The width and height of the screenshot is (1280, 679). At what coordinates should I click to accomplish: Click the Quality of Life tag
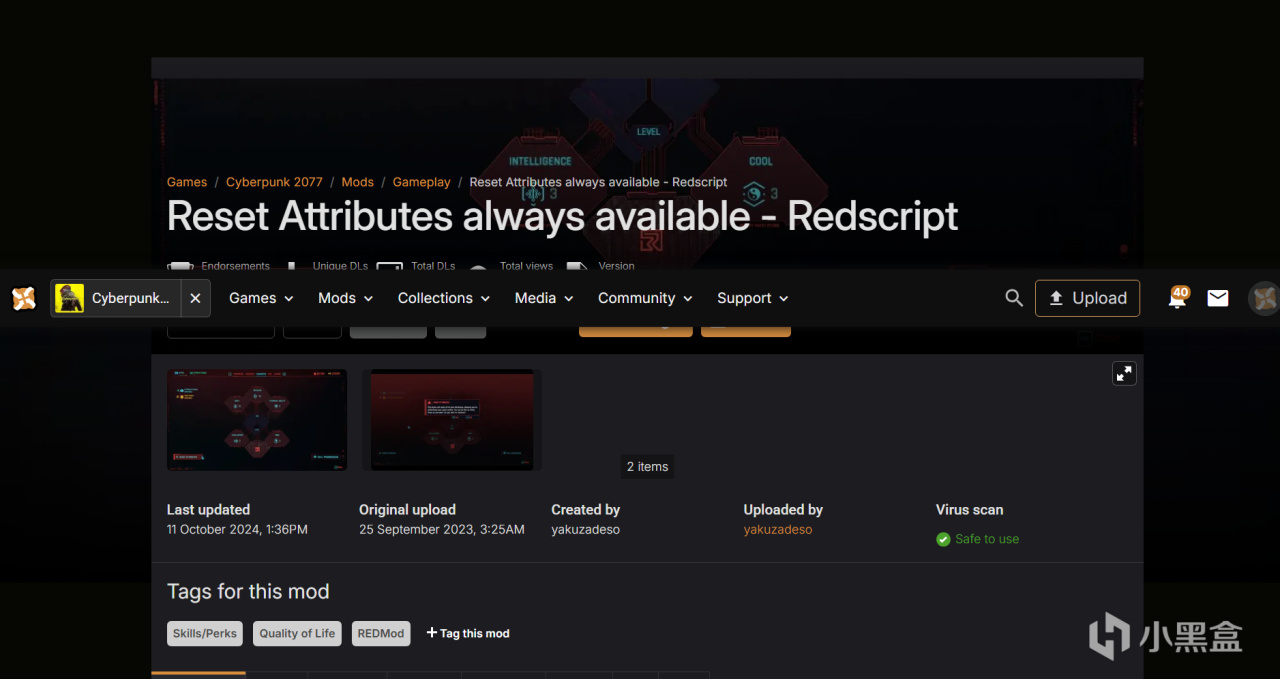297,633
